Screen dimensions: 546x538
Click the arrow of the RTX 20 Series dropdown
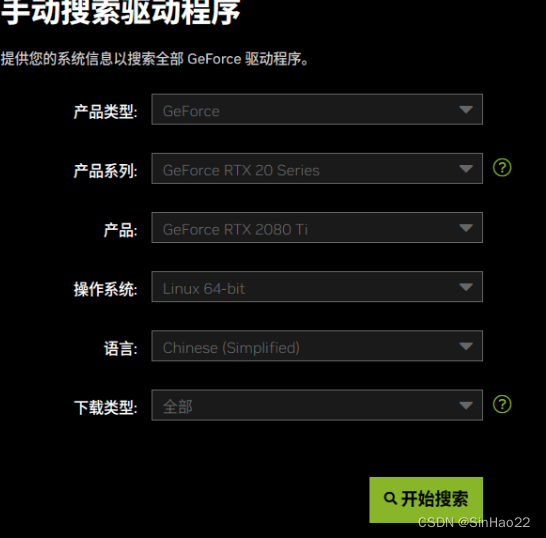coord(466,169)
